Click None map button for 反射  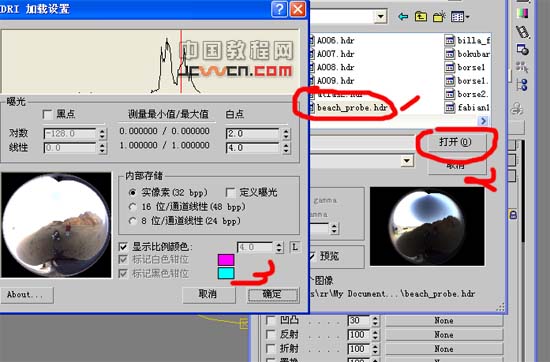[x=444, y=335]
